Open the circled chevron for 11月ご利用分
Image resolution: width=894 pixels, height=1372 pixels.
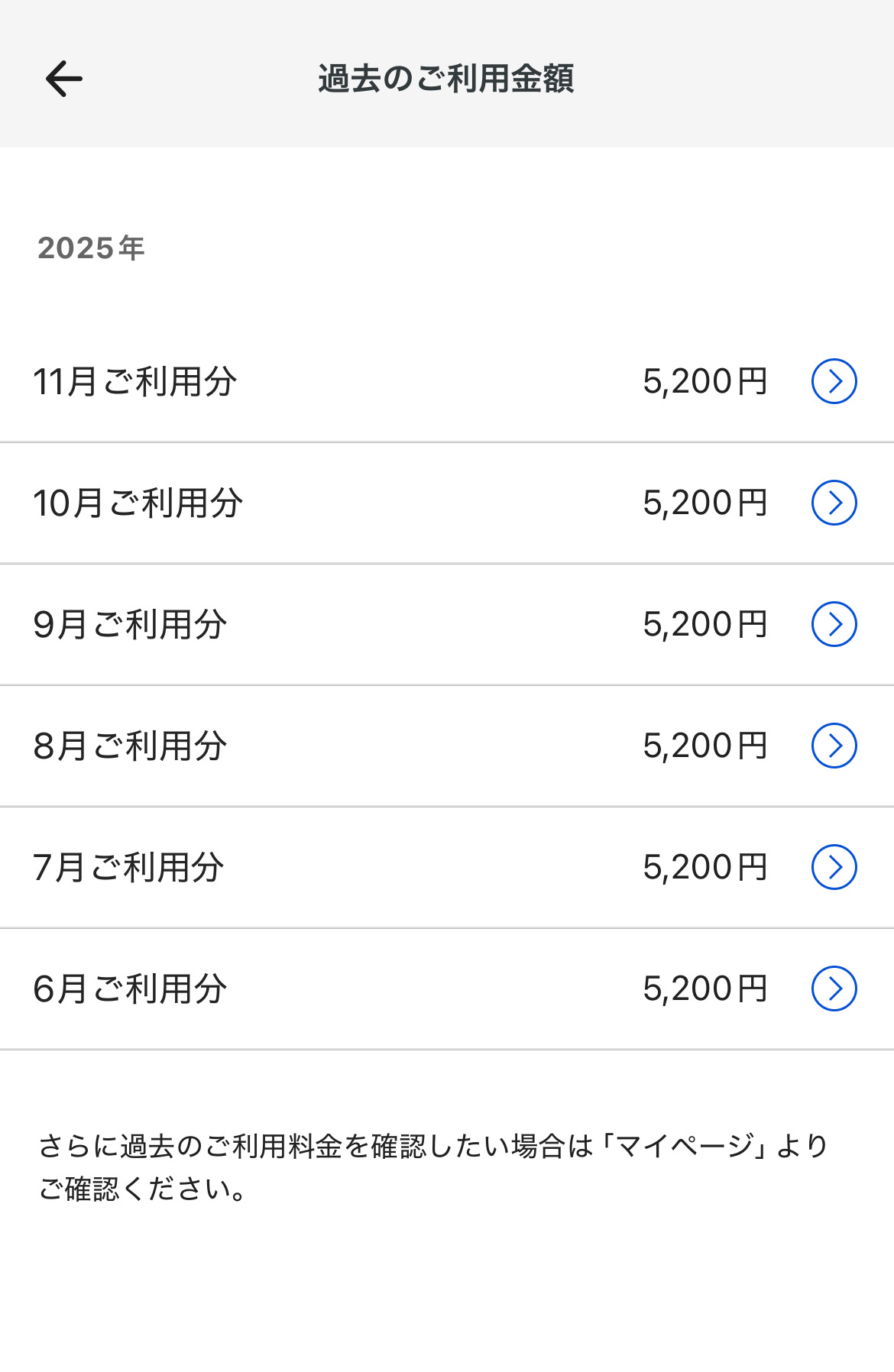[x=834, y=381]
